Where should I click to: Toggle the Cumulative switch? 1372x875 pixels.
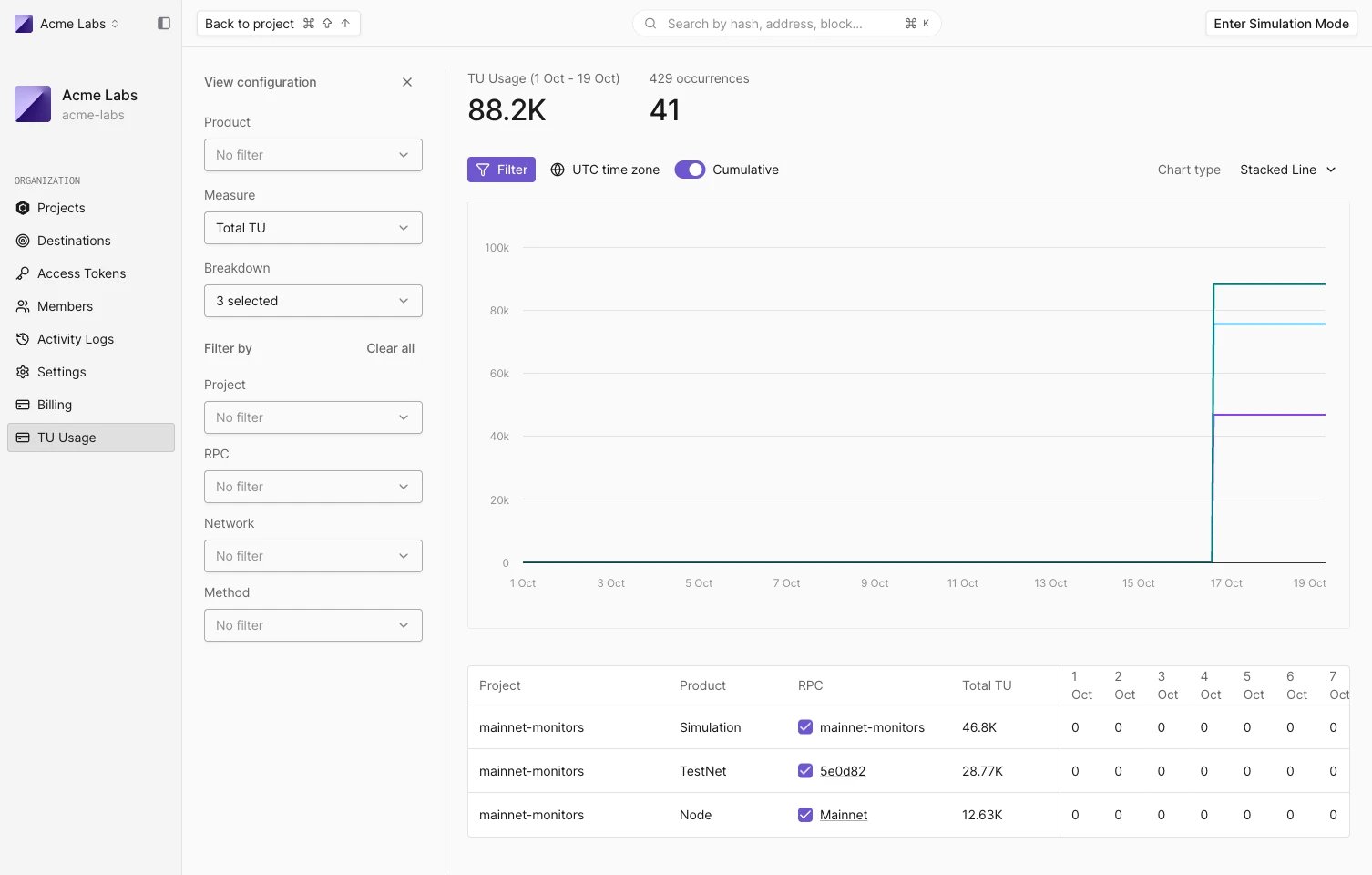point(690,170)
